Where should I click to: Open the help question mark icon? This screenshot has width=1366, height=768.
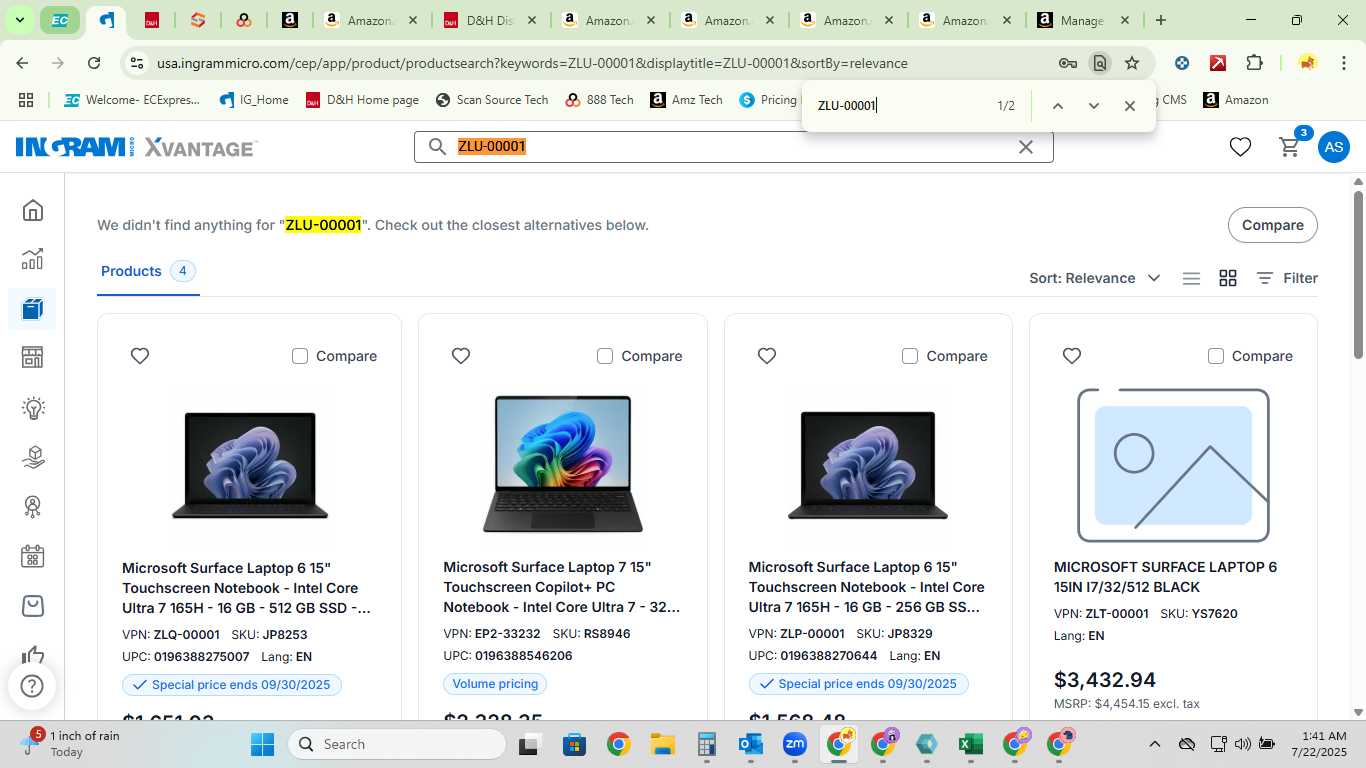point(32,686)
